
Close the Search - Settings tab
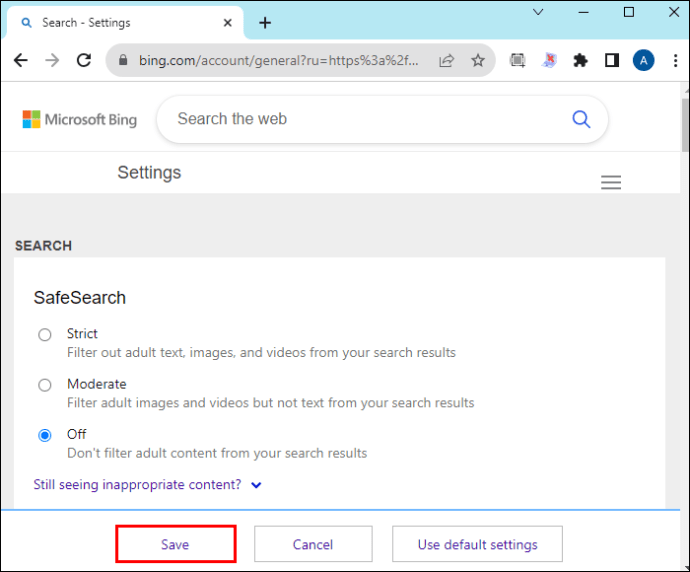point(228,23)
